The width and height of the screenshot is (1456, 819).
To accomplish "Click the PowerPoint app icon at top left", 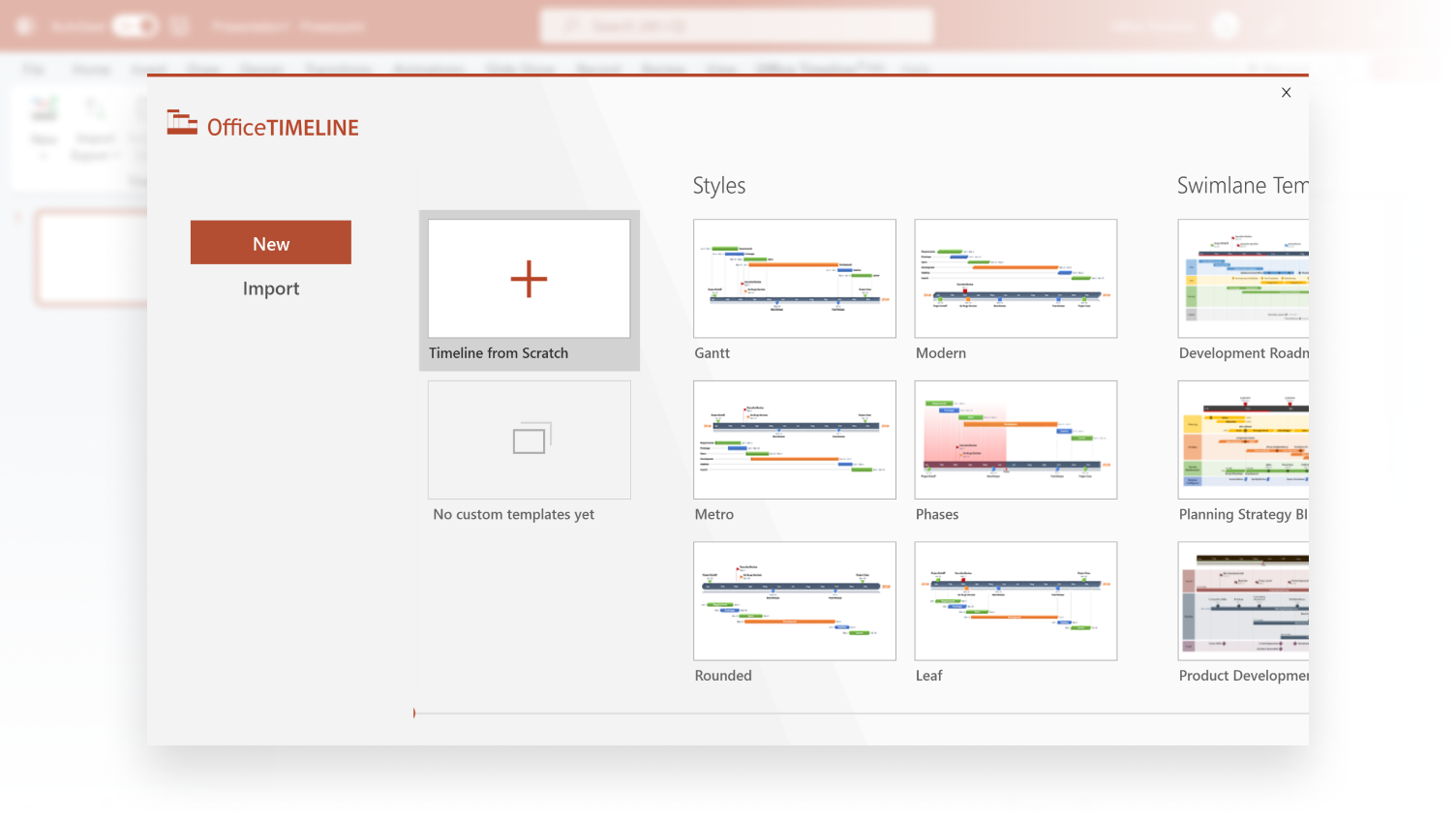I will point(23,25).
